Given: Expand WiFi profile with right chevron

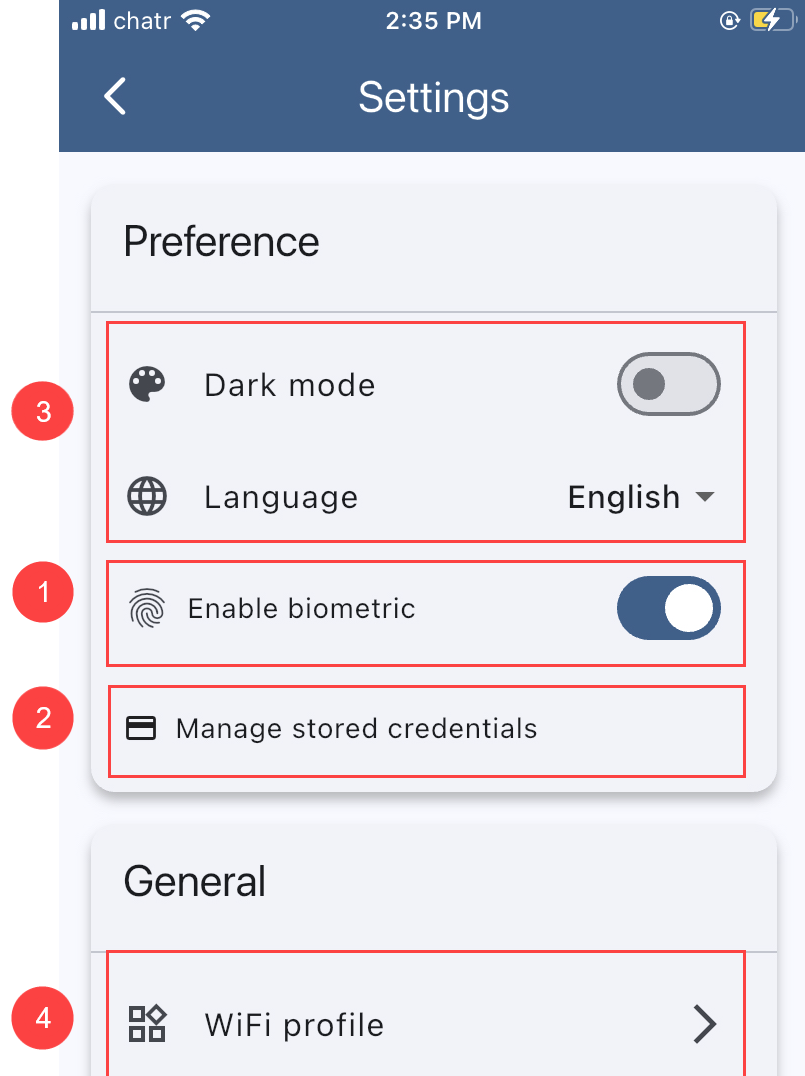Looking at the screenshot, I should pyautogui.click(x=705, y=1024).
